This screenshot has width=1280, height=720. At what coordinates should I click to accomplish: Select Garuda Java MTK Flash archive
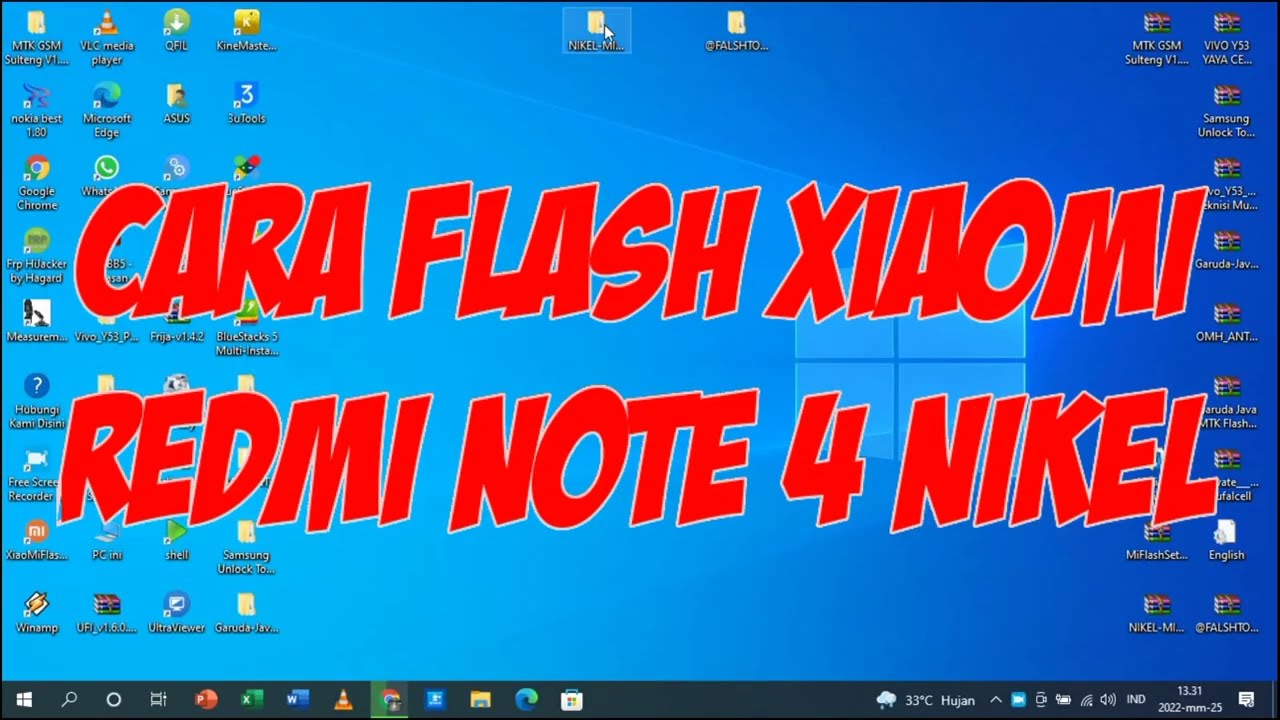click(1227, 402)
